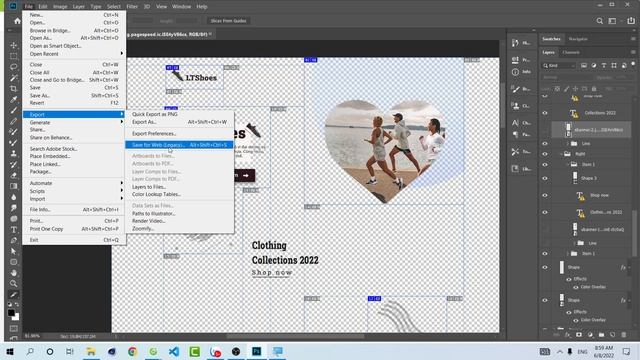
Task: Select the Eyedropper tool
Action: pos(14,100)
